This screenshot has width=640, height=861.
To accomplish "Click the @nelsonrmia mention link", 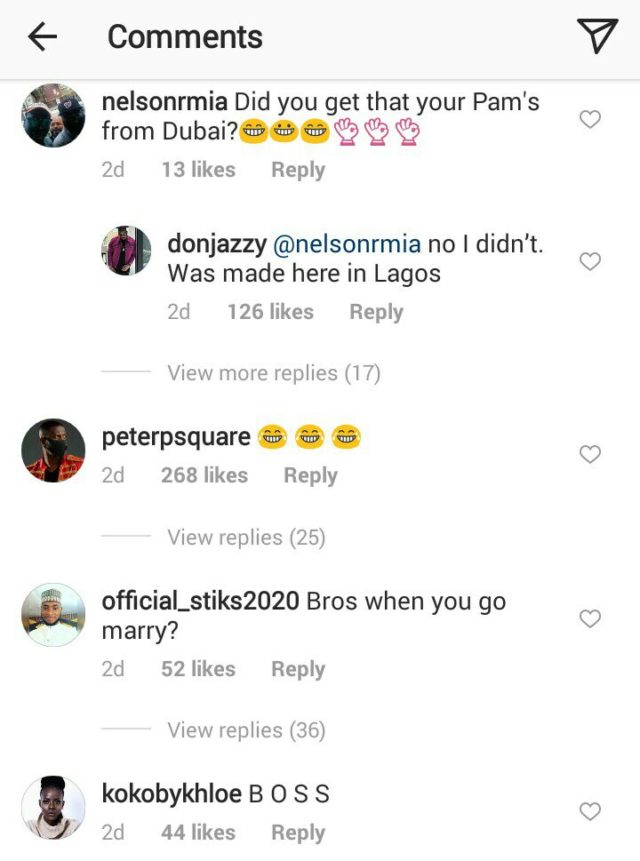I will click(347, 245).
